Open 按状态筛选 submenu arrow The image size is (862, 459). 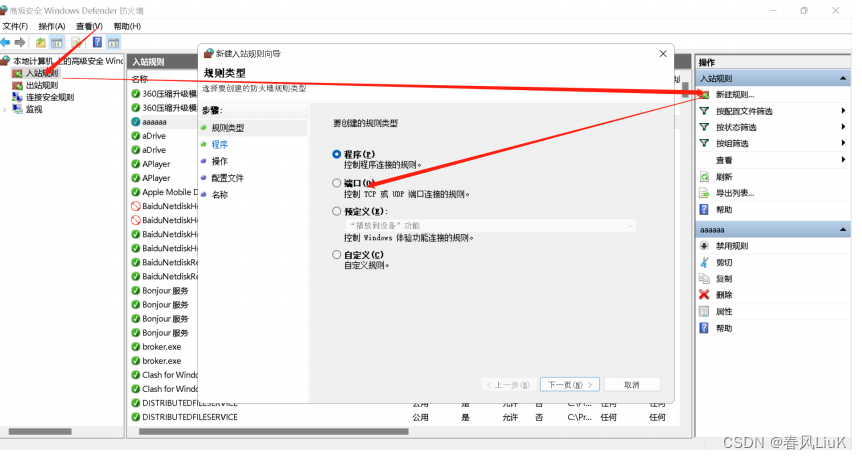coord(843,127)
